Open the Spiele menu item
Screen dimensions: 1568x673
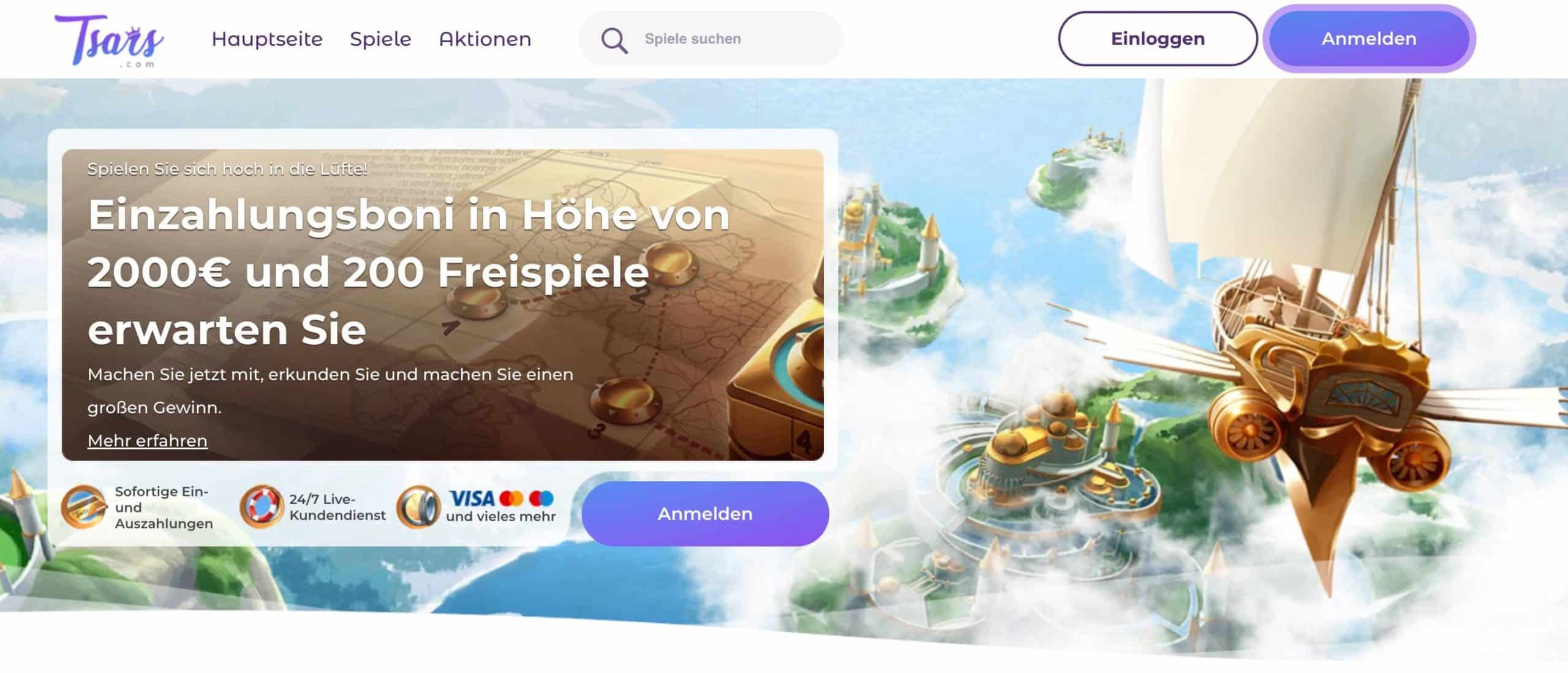pyautogui.click(x=380, y=39)
